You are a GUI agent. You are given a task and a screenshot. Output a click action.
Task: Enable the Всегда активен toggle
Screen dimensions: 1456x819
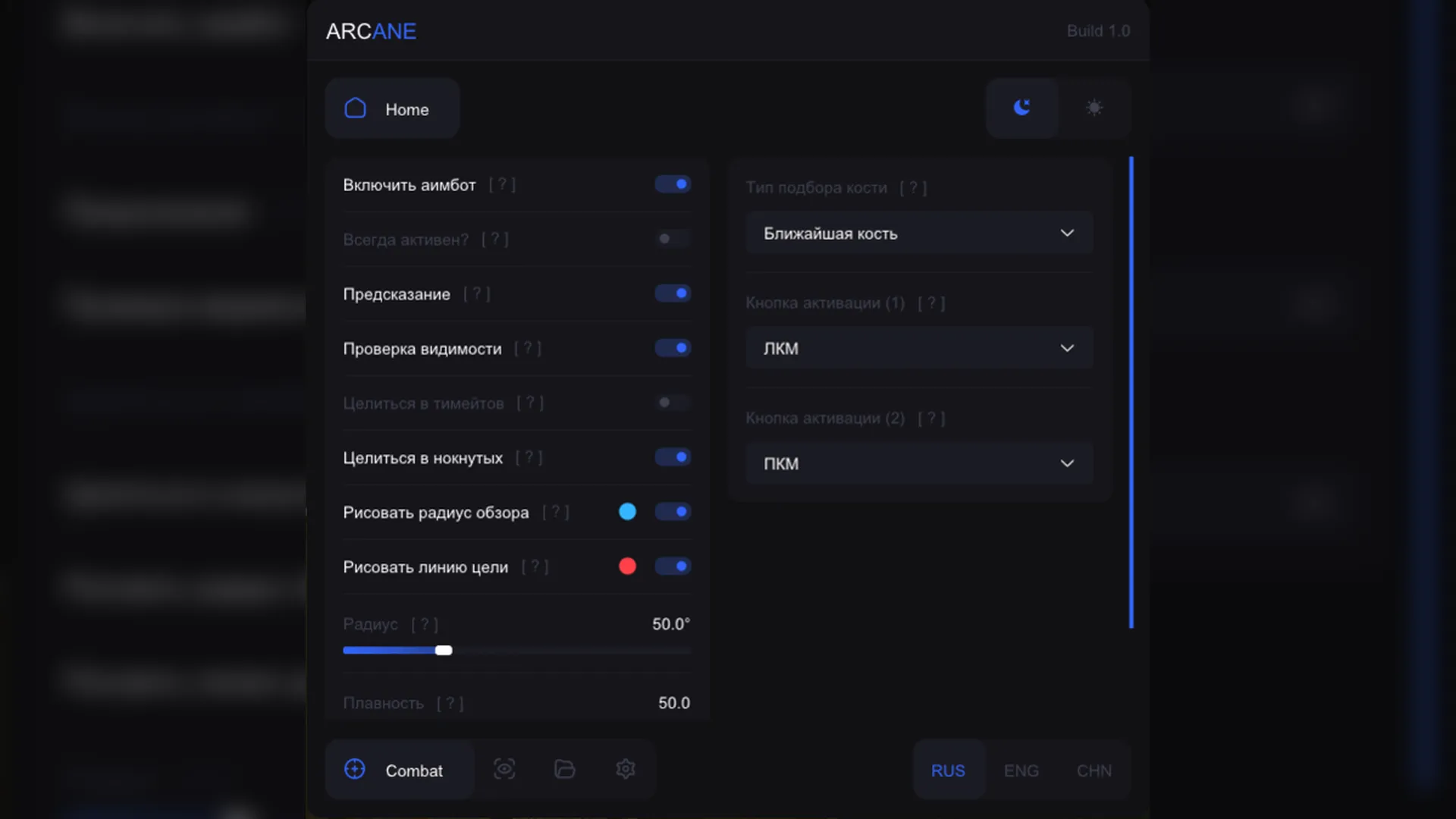(673, 239)
